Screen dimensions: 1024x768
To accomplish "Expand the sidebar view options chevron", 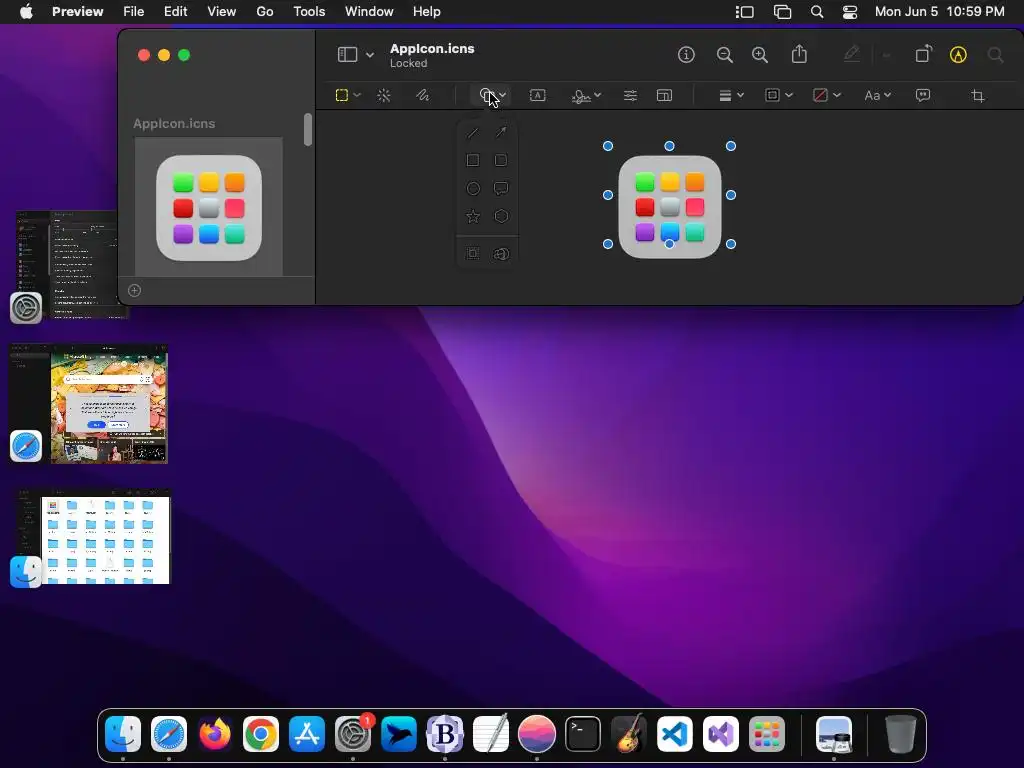I will coord(370,55).
